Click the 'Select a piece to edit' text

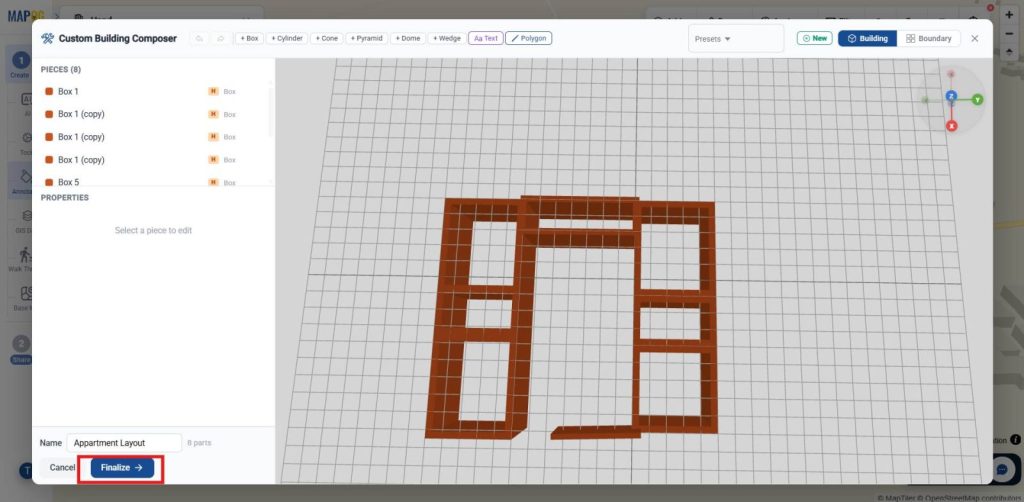(153, 230)
